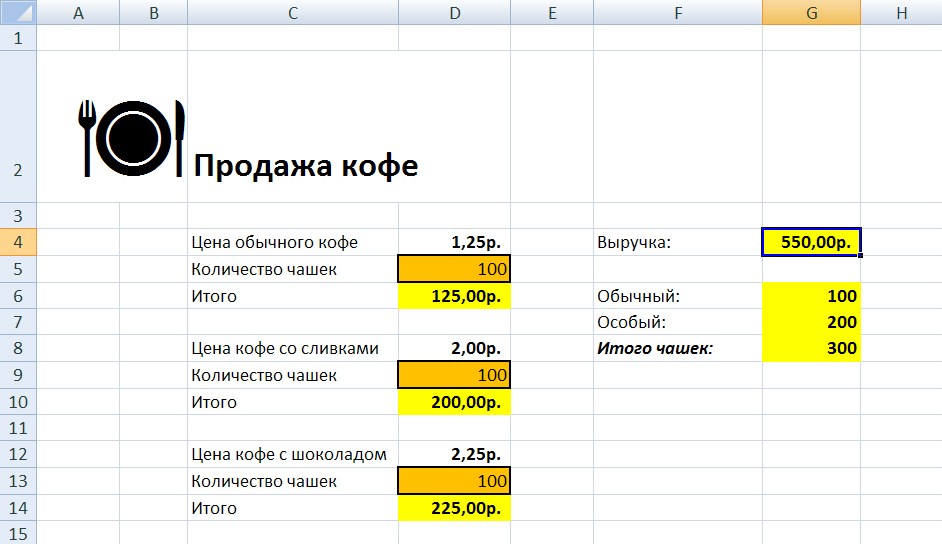Select the 550,00р. revenue cell

pyautogui.click(x=812, y=242)
